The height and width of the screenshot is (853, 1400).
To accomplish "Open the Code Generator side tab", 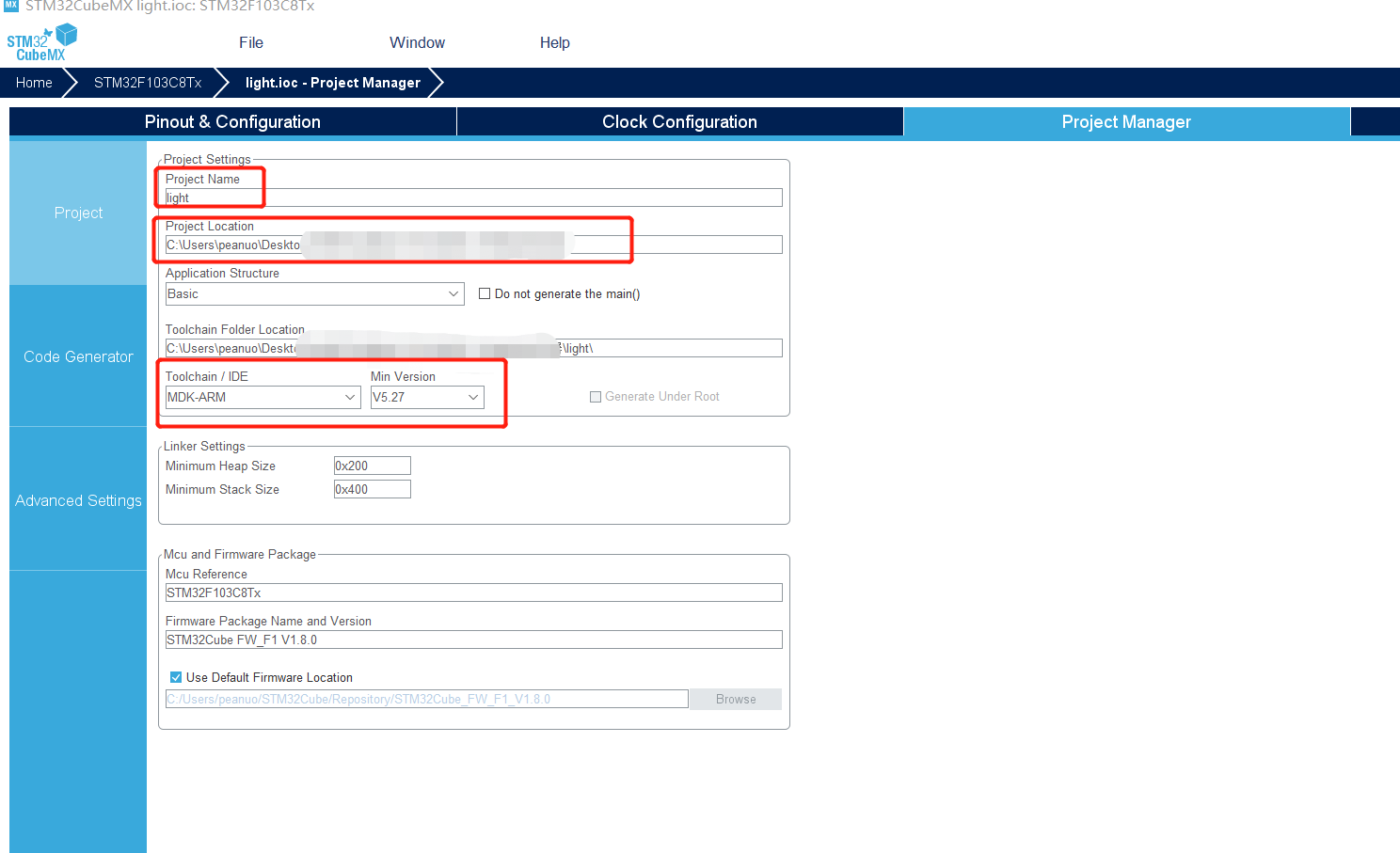I will pyautogui.click(x=78, y=356).
